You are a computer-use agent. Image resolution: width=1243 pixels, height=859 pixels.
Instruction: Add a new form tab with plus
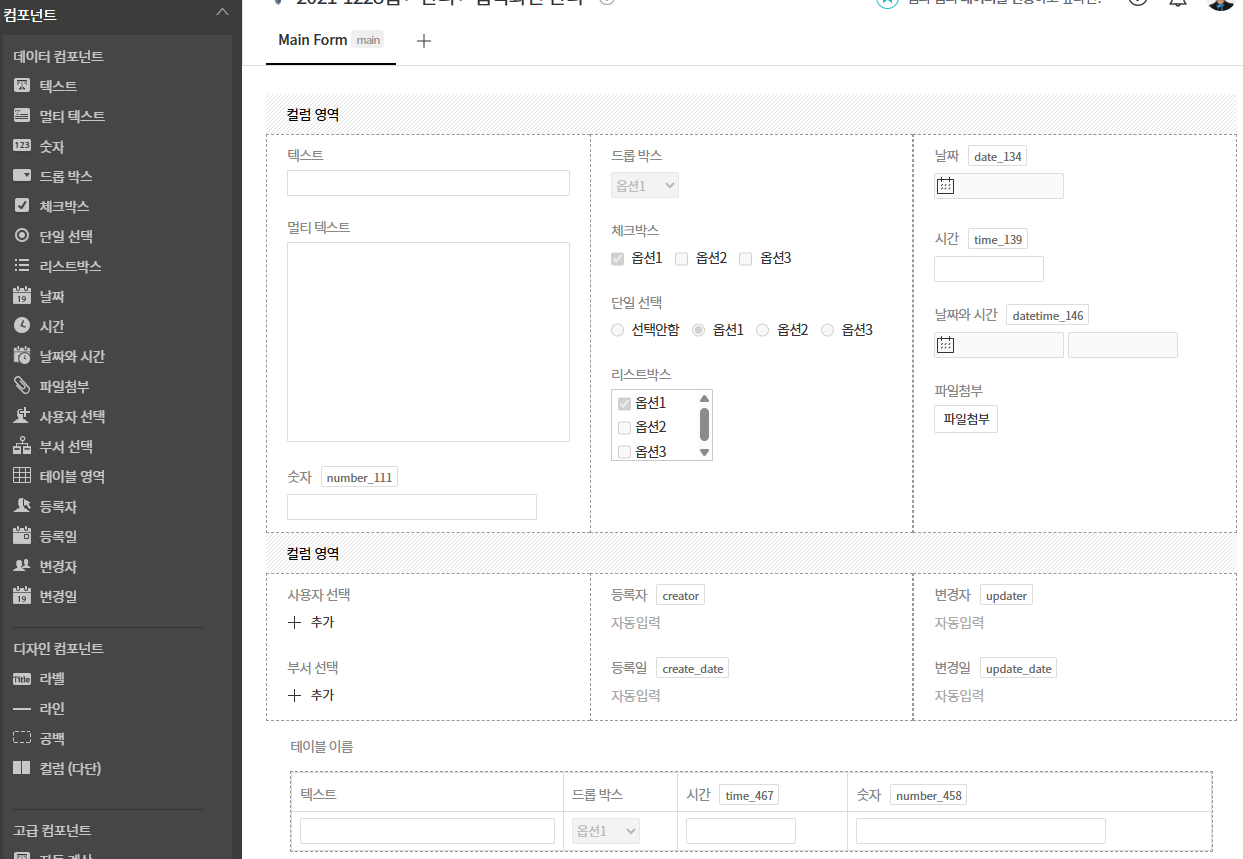[x=423, y=41]
